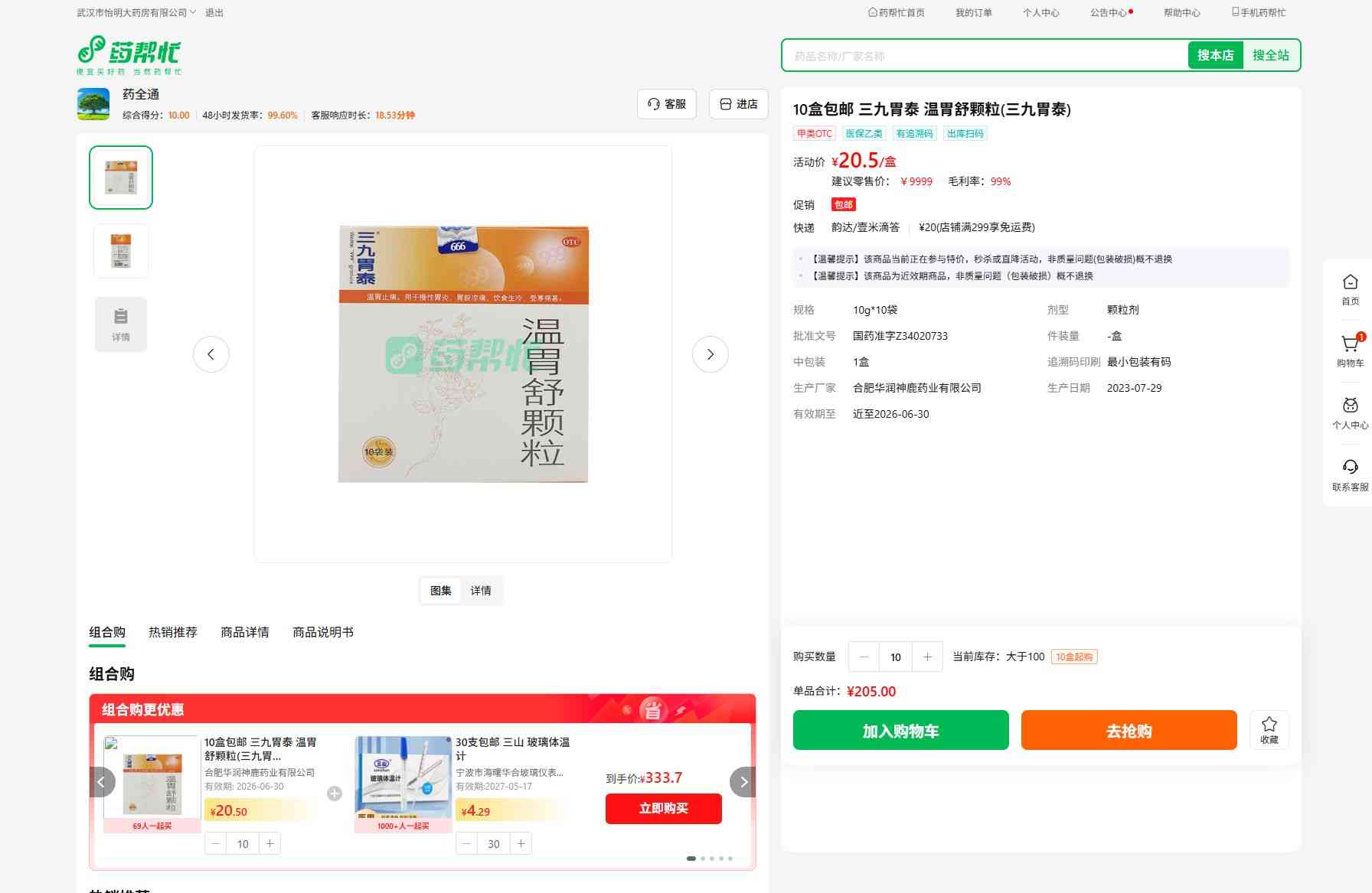Switch to the 商品说明书 tab
The width and height of the screenshot is (1372, 893).
pos(322,632)
